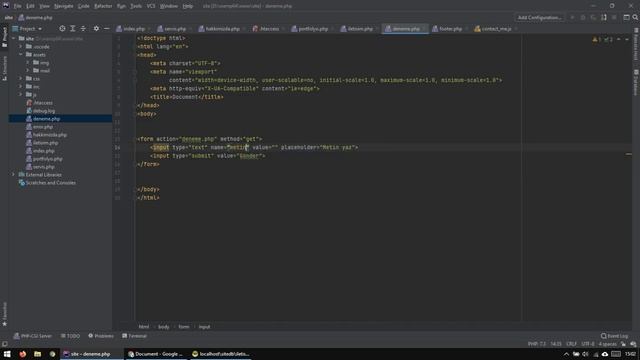Open the Project view dropdown
640x360 pixels.
[x=27, y=29]
